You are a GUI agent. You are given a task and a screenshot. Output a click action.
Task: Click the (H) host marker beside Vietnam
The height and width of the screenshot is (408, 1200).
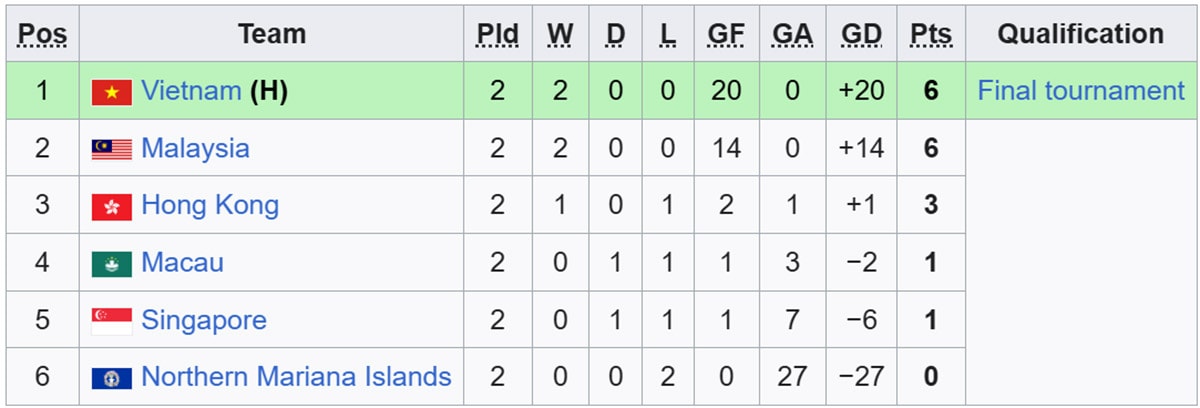point(269,91)
